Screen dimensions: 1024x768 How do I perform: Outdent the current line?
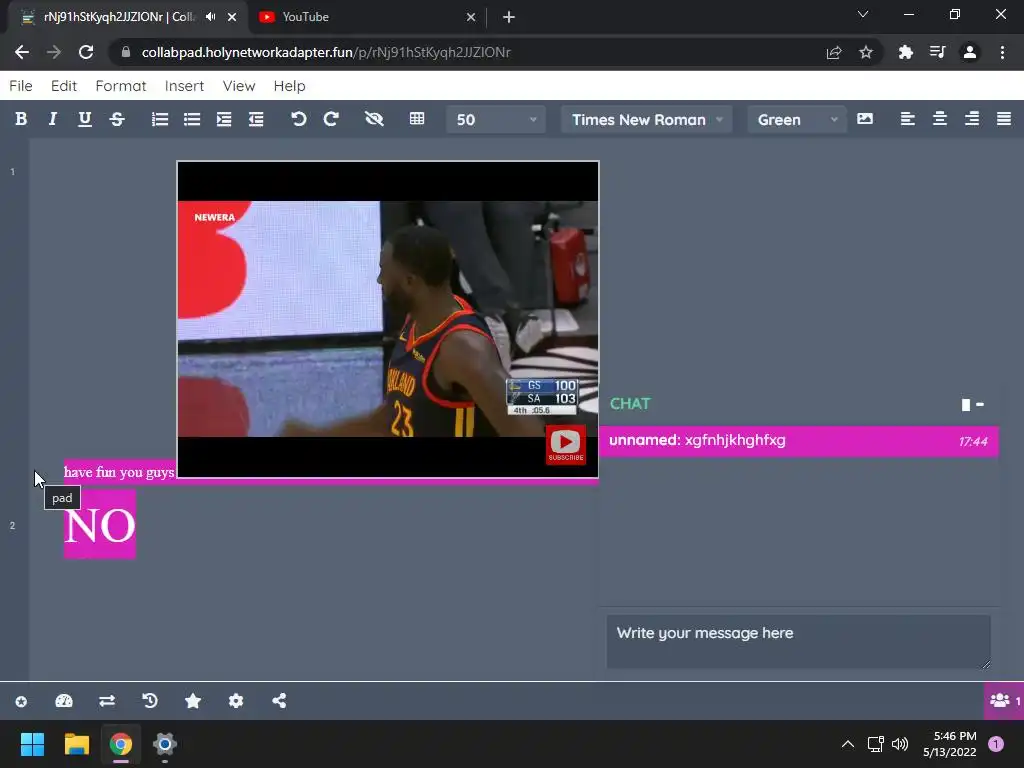click(x=256, y=119)
